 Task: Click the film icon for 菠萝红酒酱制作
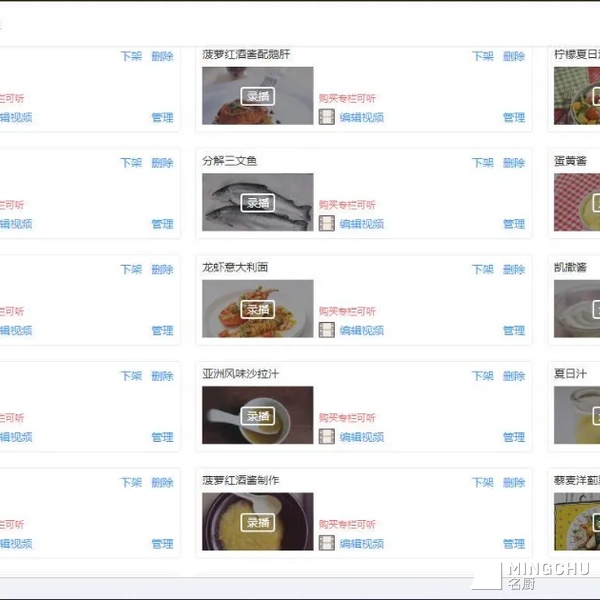tap(326, 543)
